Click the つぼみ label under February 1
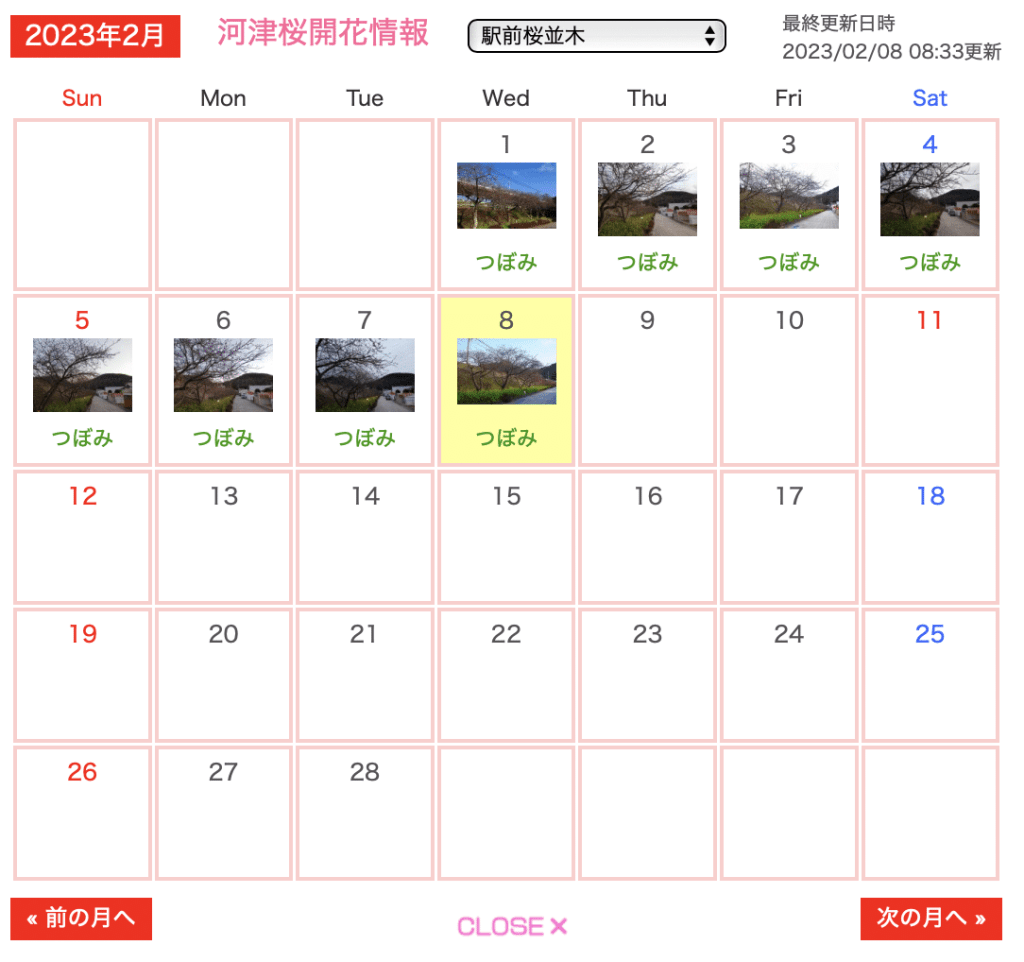This screenshot has height=962, width=1024. [506, 262]
